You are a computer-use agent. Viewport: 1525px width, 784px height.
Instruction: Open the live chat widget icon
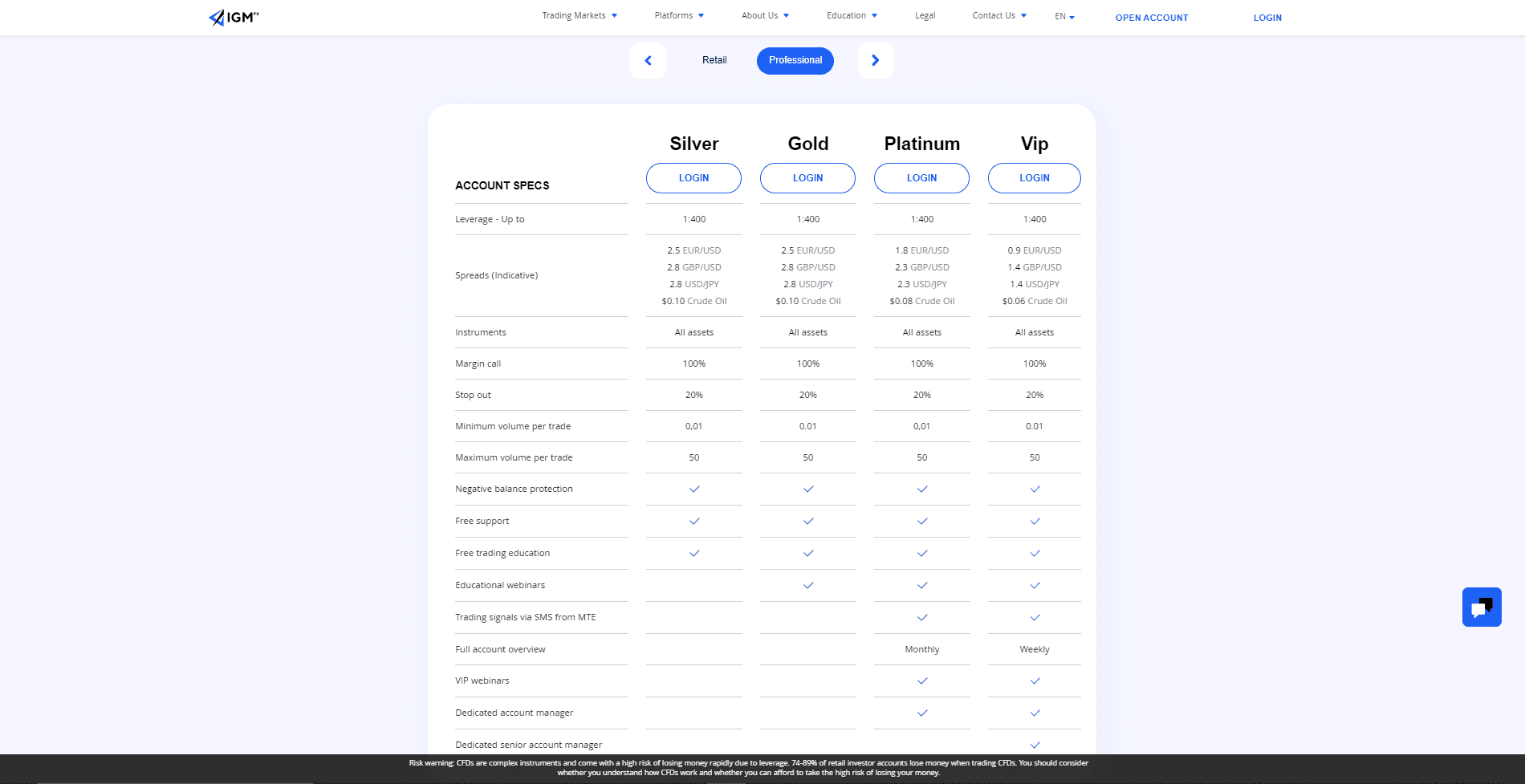pyautogui.click(x=1482, y=607)
